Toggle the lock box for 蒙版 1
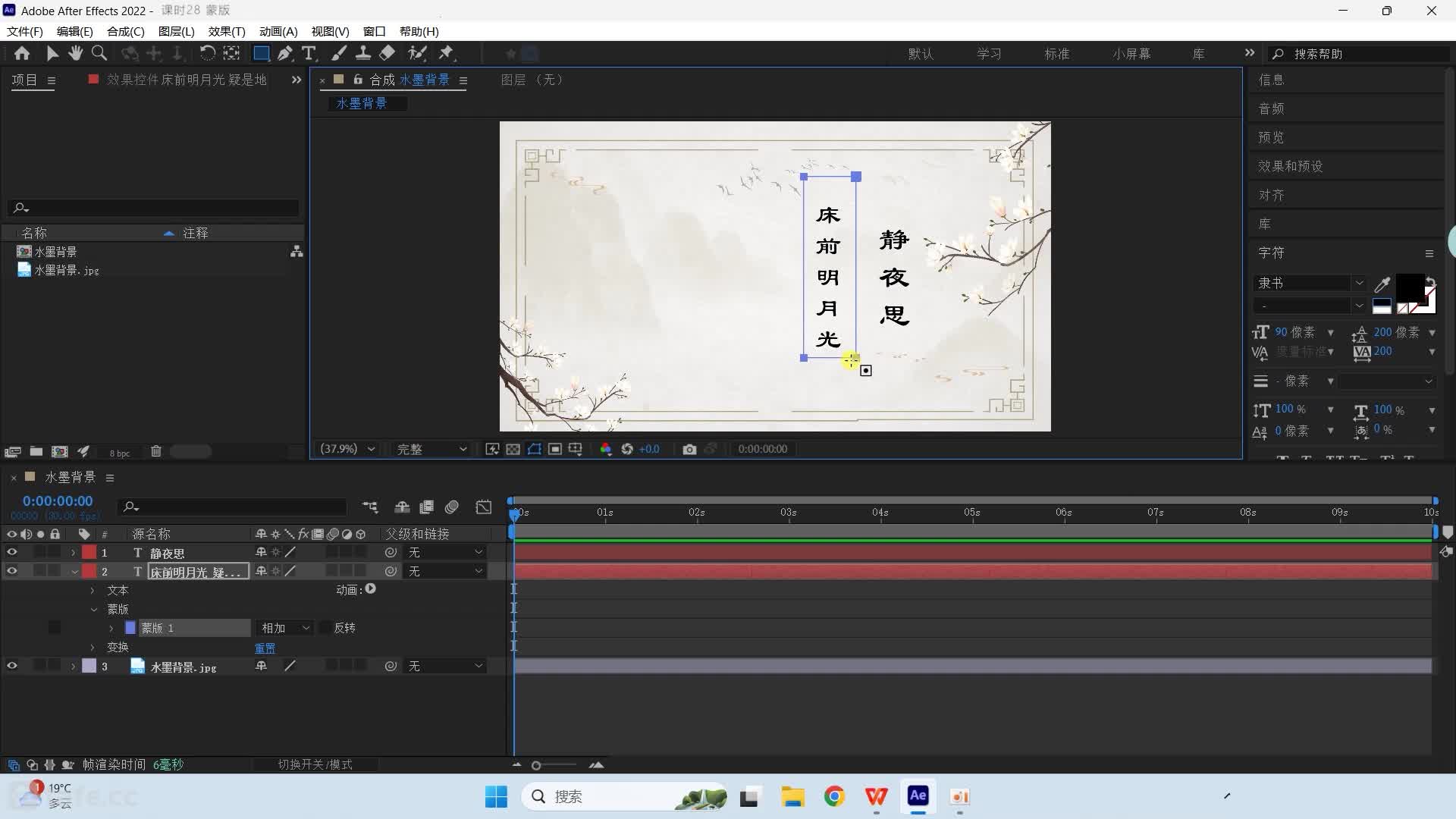 [54, 628]
